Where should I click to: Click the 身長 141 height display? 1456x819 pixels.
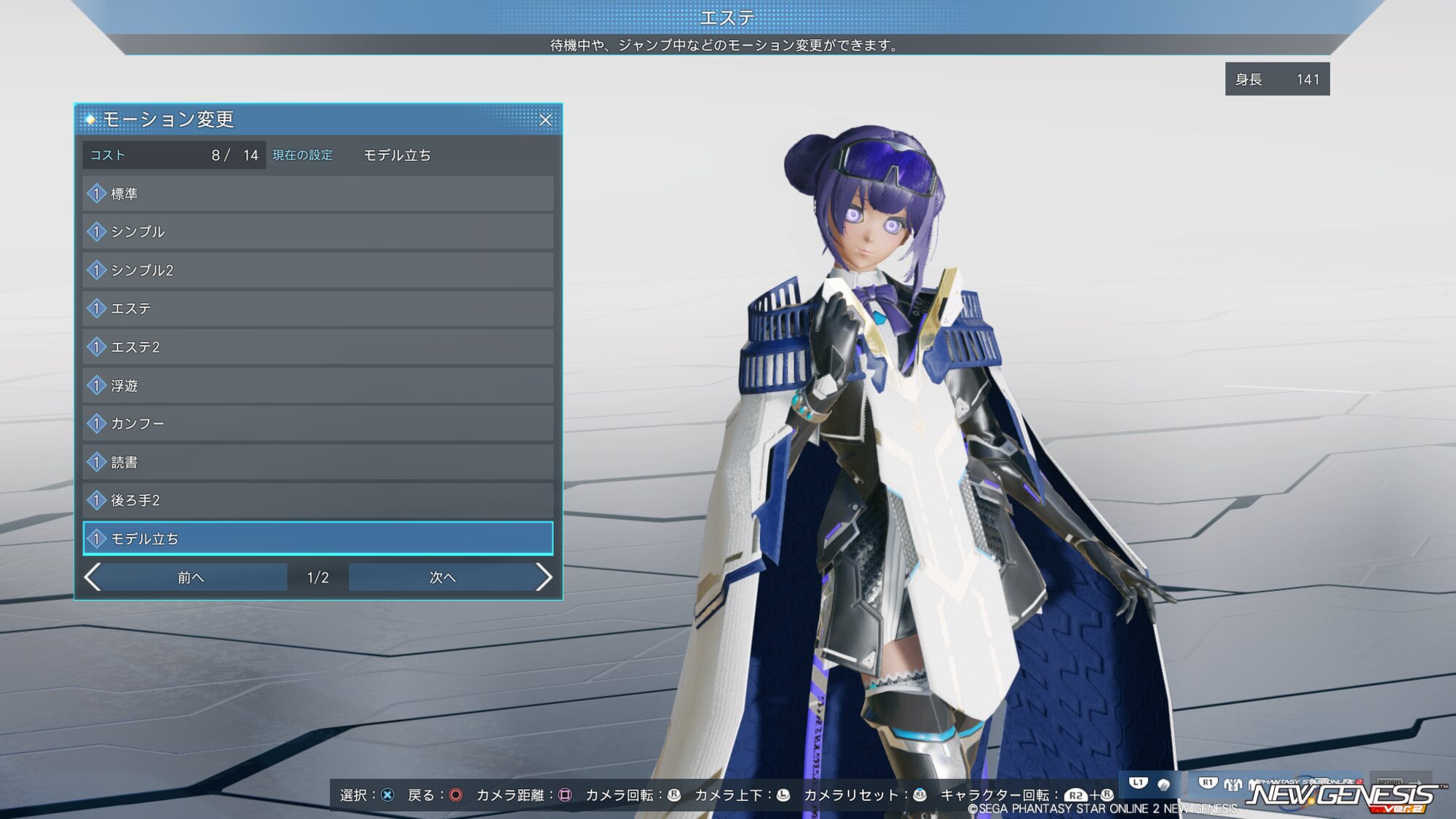(1277, 79)
